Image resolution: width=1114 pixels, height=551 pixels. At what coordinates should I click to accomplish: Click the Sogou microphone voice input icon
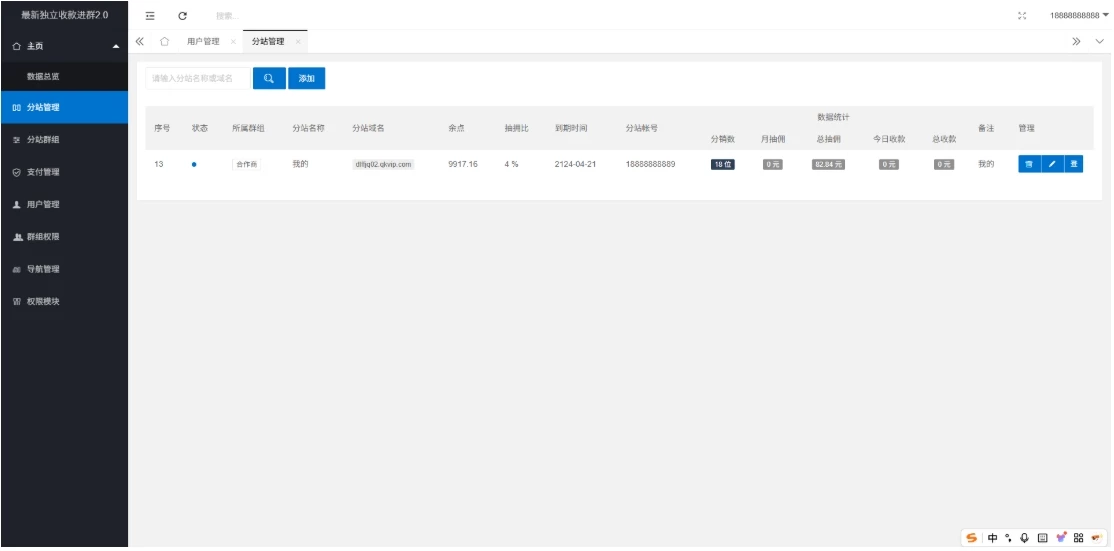[1025, 538]
